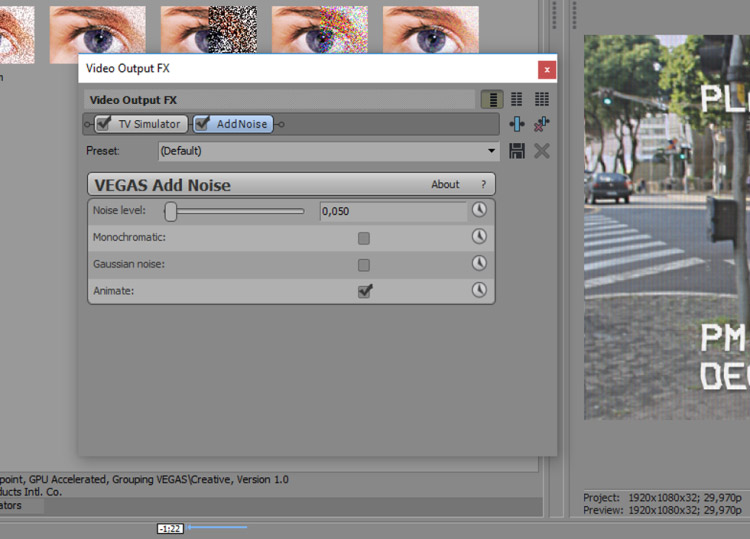This screenshot has height=539, width=750.
Task: Switch to two-column view icon
Action: point(517,99)
